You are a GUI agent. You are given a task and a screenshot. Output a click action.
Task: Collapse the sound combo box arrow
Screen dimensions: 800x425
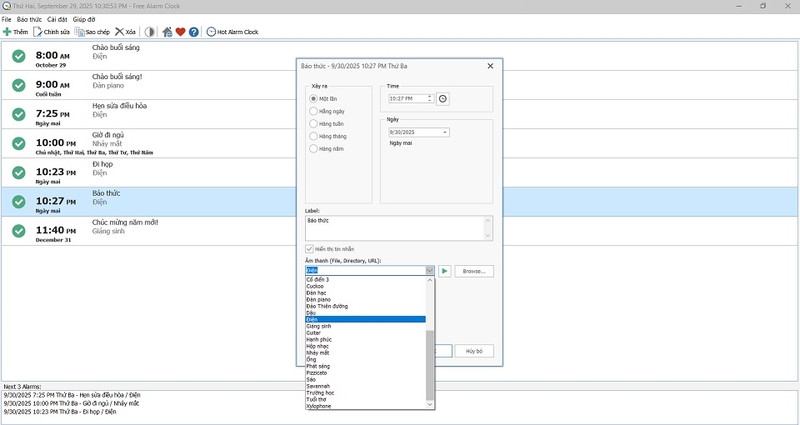click(430, 270)
